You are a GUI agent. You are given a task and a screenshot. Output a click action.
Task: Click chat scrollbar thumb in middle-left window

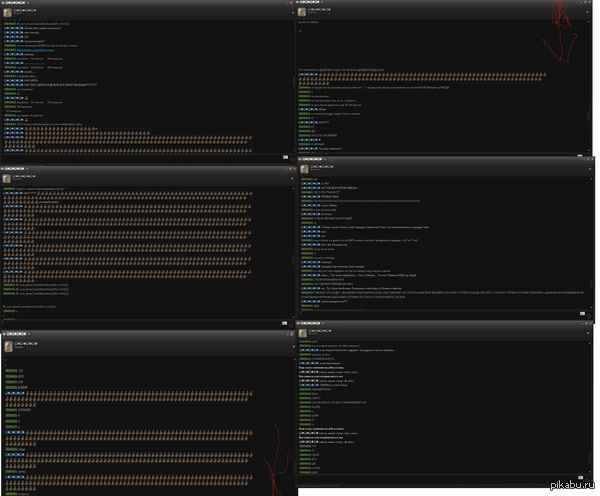[x=293, y=261]
